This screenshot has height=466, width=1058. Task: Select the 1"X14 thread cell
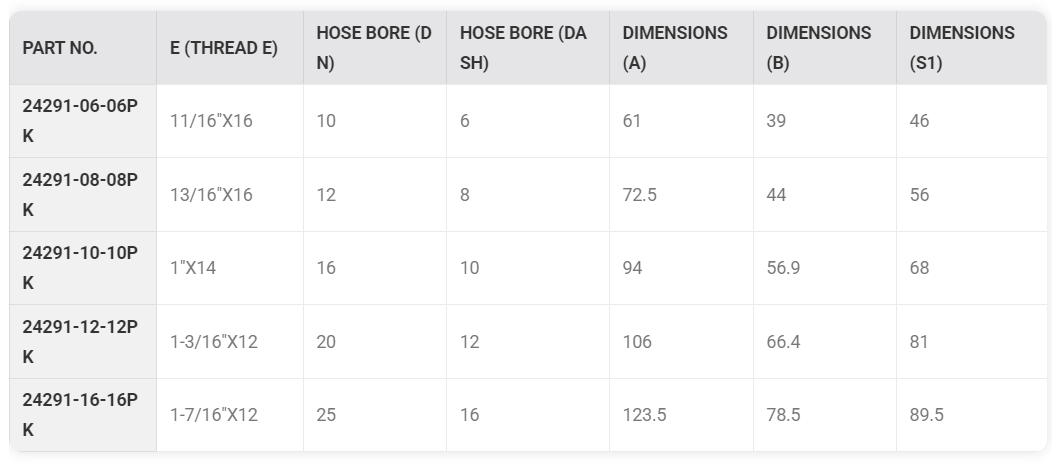coord(193,268)
